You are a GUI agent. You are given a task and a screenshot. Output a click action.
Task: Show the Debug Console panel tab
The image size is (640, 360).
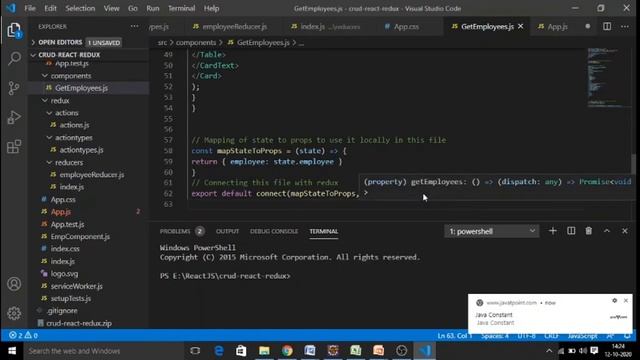click(x=274, y=231)
